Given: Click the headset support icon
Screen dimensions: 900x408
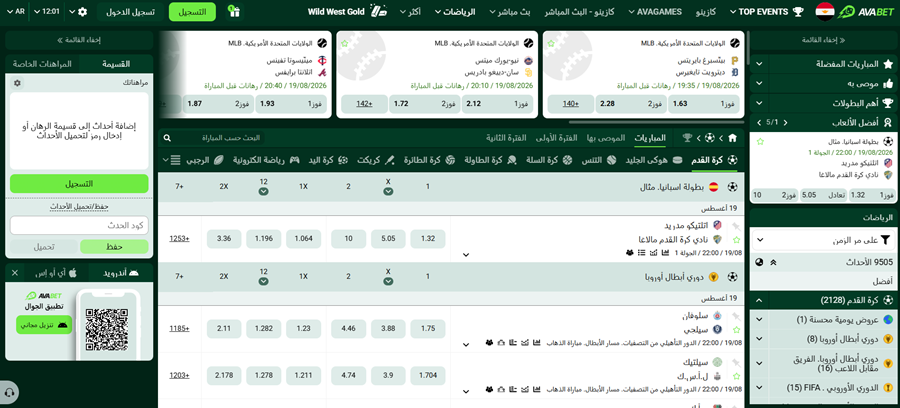Looking at the screenshot, I should coord(9,393).
